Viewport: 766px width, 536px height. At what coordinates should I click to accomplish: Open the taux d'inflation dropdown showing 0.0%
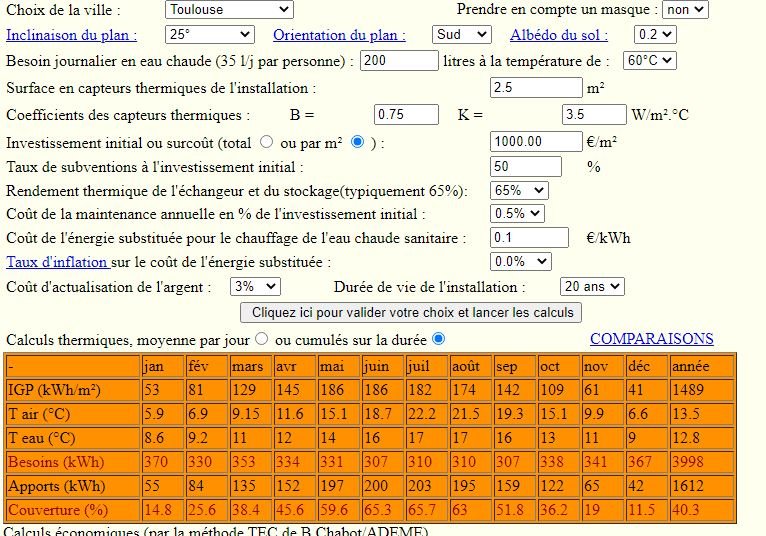520,261
